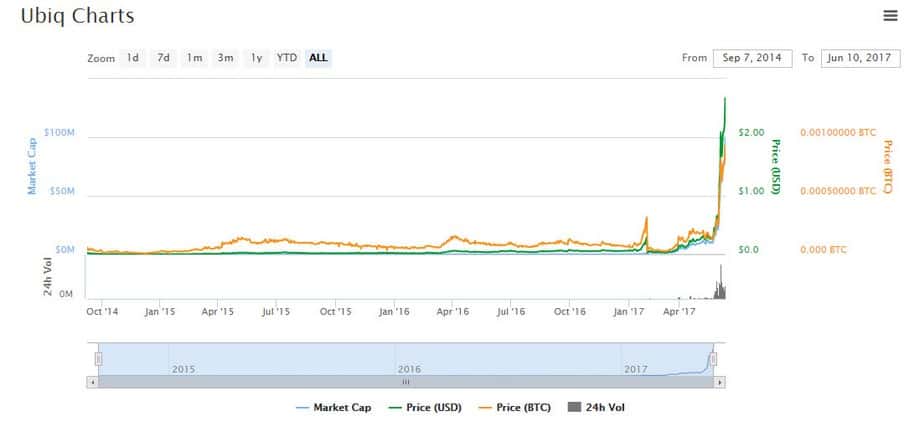Image resolution: width=920 pixels, height=422 pixels.
Task: Click the Apr '16 axis label
Action: [453, 312]
